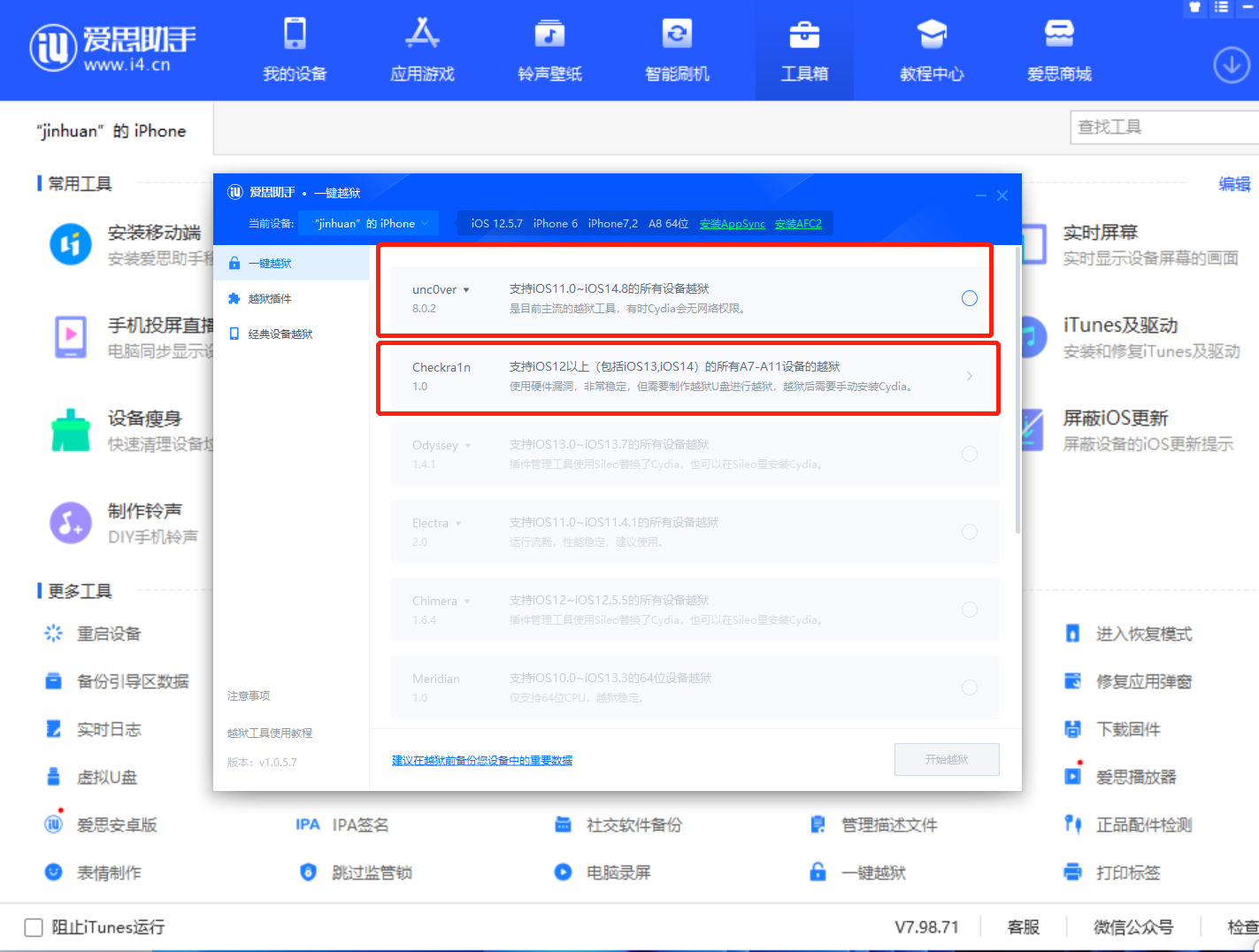Screen dimensions: 1259x952
Task: Select the Chimera jailbreak radio button
Action: 970,610
